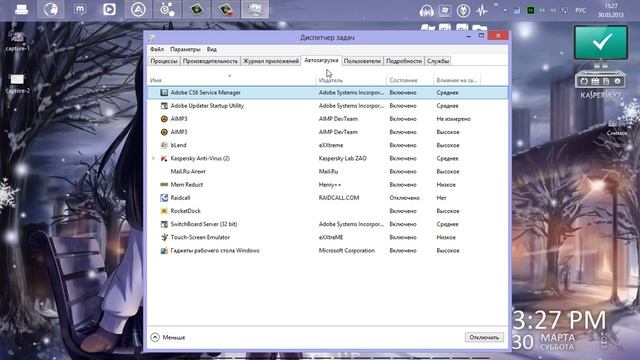
Task: Select the Снимок desktop shortcut
Action: [616, 127]
